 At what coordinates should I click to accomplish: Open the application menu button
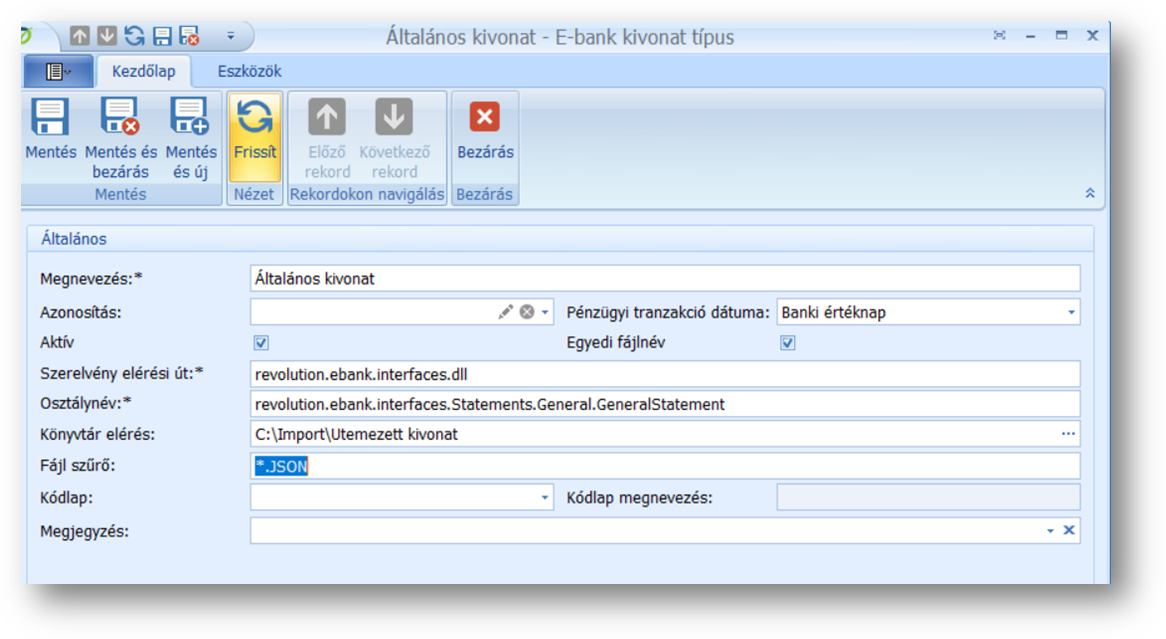tap(58, 72)
